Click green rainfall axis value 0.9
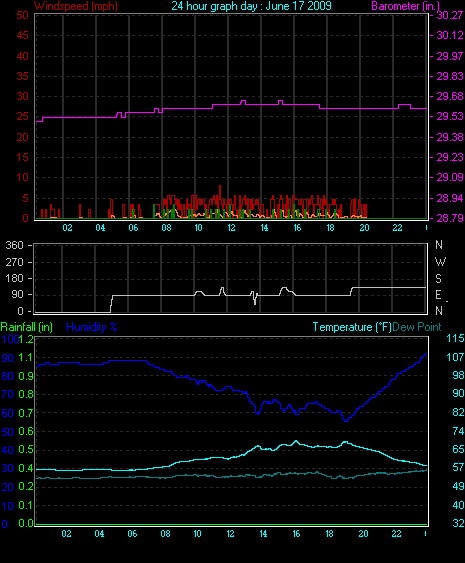465x563 pixels. (25, 376)
